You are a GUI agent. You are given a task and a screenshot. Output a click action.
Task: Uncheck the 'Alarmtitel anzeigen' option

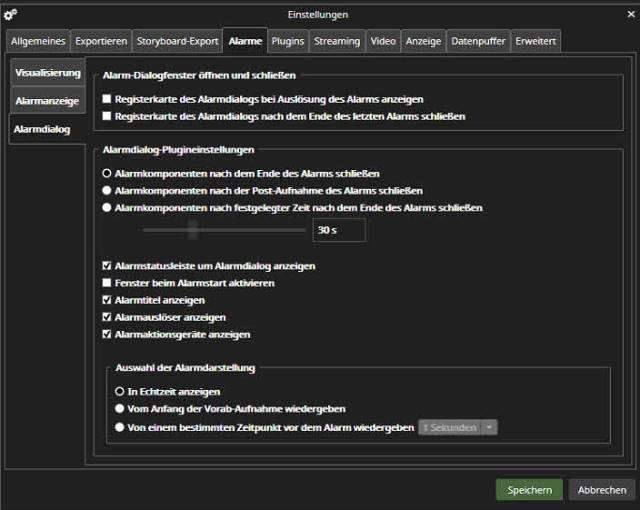[108, 301]
